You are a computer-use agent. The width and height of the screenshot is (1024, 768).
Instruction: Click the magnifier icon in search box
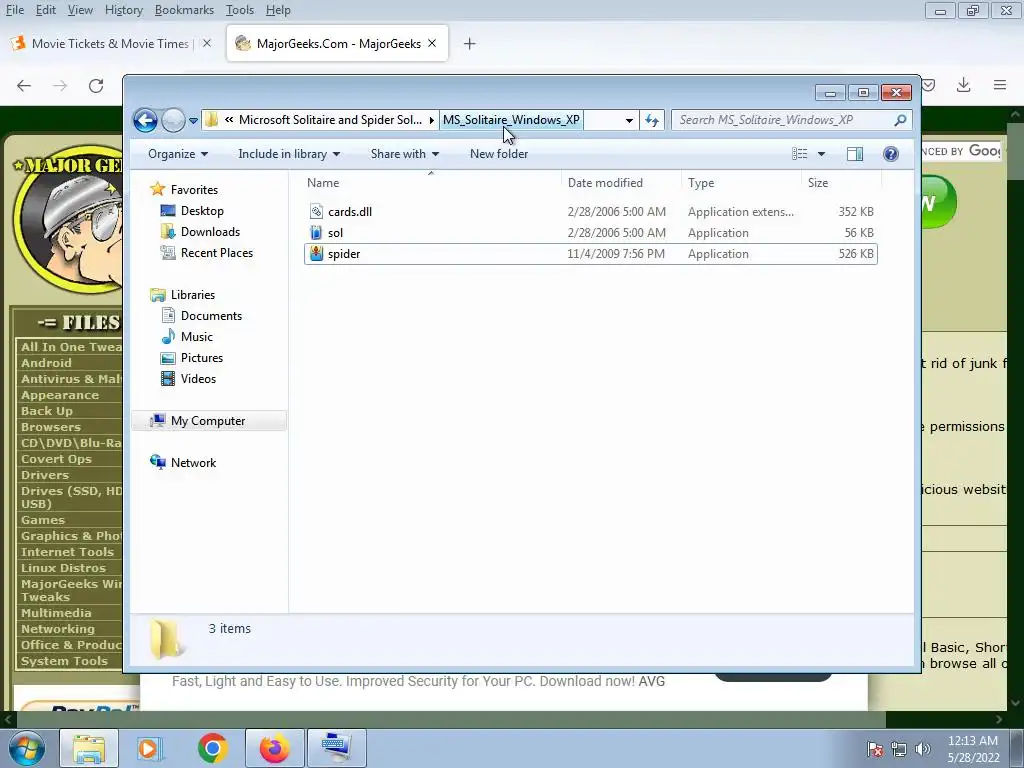901,120
